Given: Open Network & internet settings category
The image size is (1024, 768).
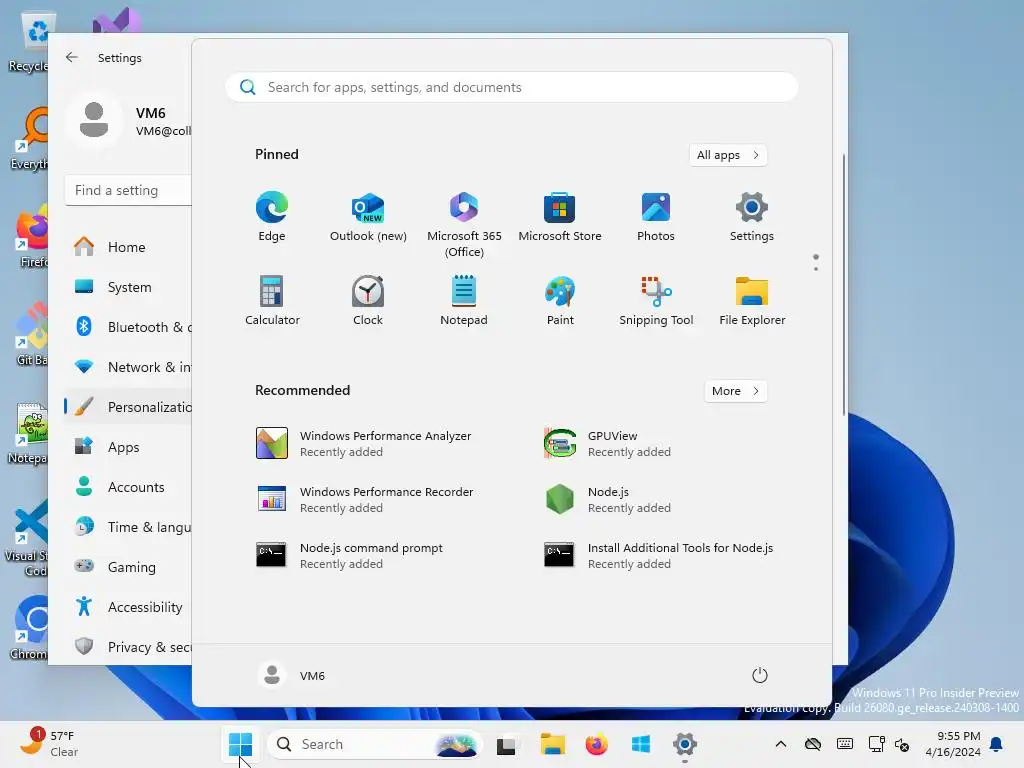Looking at the screenshot, I should tap(128, 366).
